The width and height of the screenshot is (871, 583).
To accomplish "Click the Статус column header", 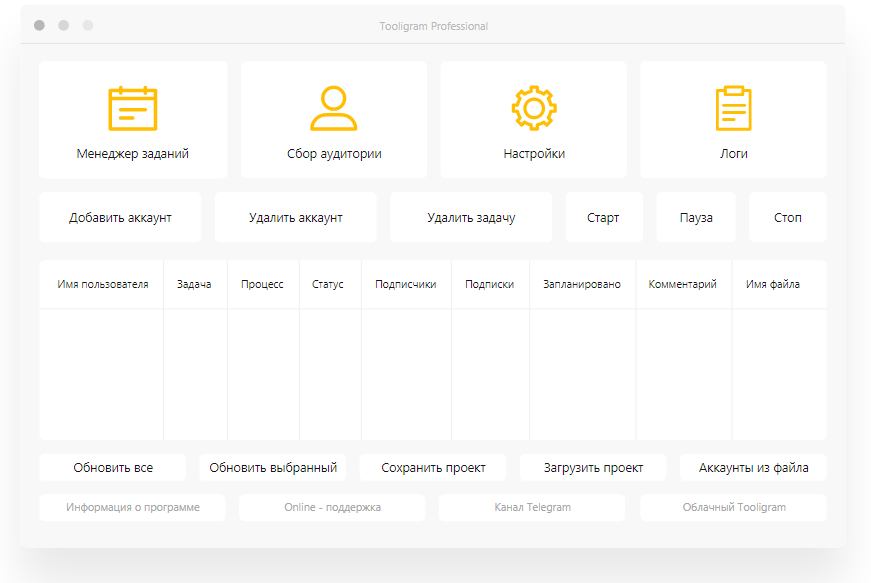I will point(327,284).
